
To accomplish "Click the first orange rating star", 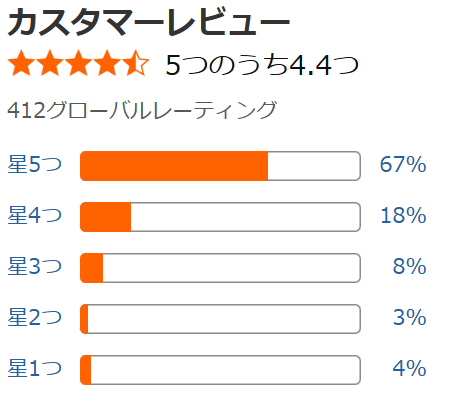I will click(21, 63).
